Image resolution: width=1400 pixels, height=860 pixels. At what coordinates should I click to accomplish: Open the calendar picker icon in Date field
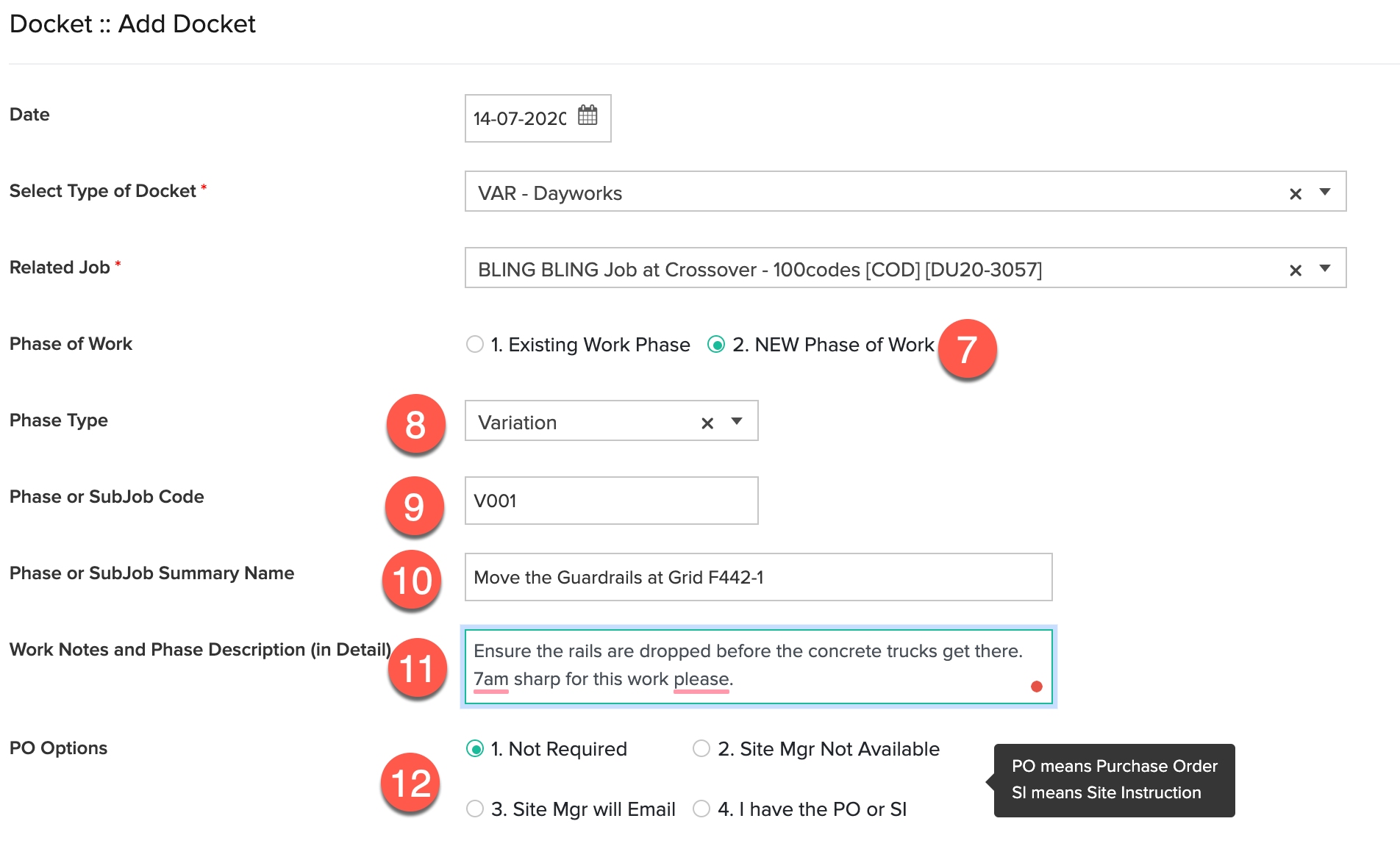tap(587, 115)
